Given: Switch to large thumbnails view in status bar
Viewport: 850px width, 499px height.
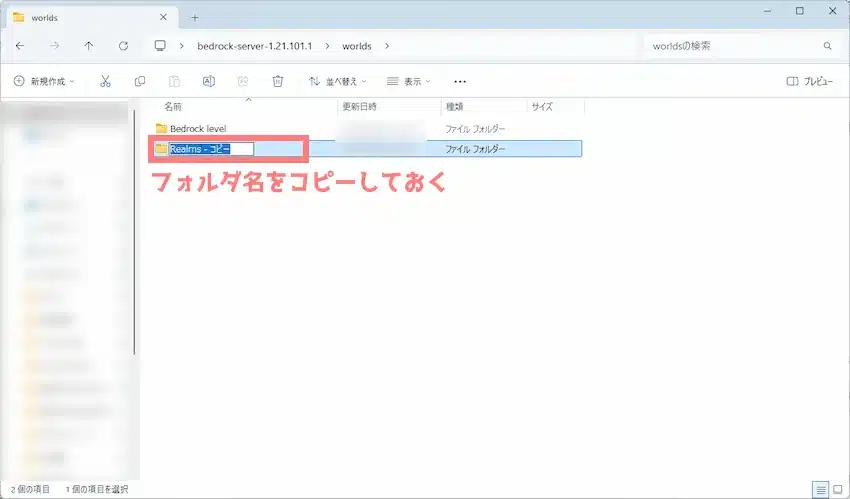Looking at the screenshot, I should (837, 489).
